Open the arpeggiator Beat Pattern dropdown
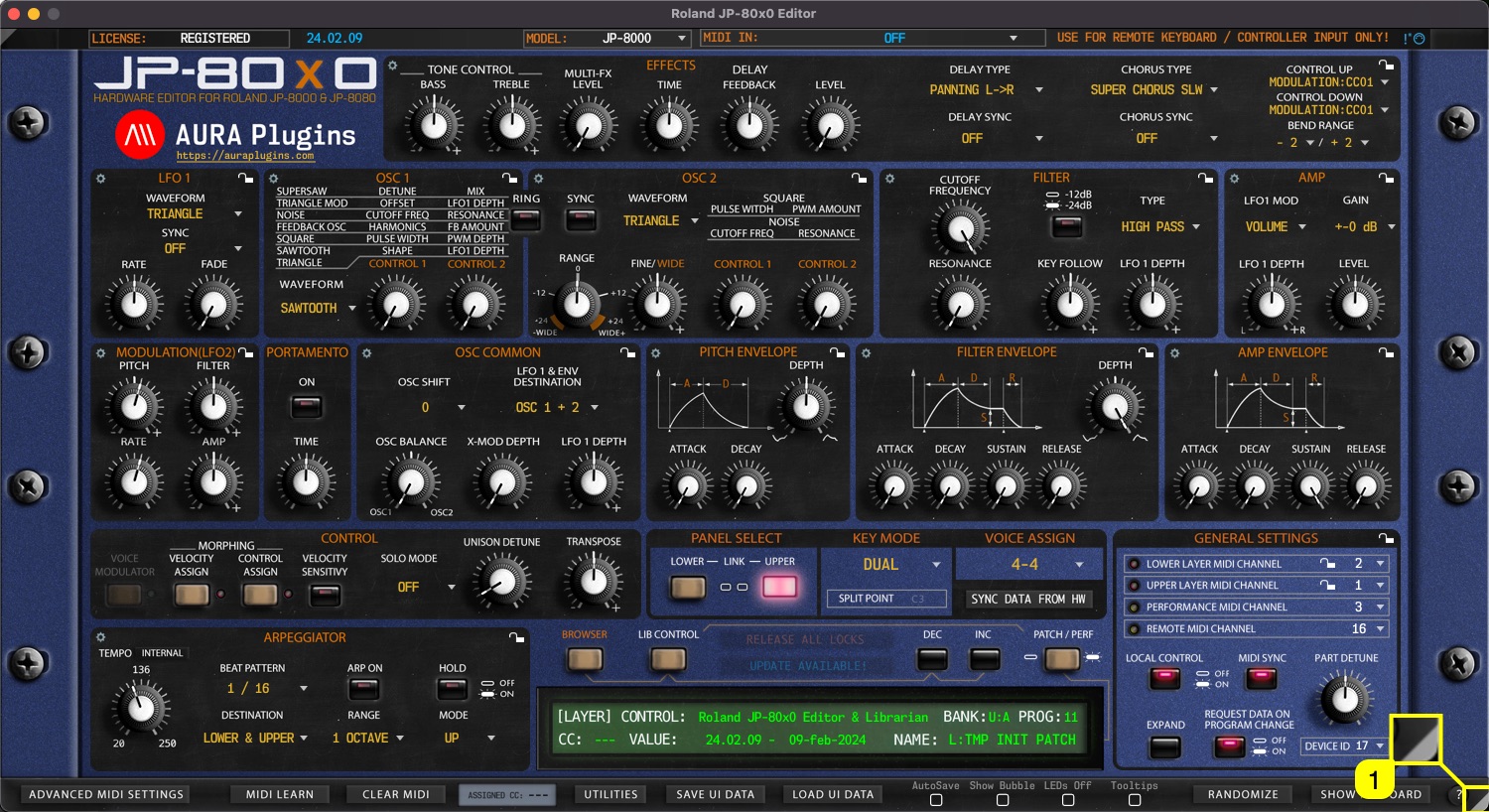 [267, 688]
